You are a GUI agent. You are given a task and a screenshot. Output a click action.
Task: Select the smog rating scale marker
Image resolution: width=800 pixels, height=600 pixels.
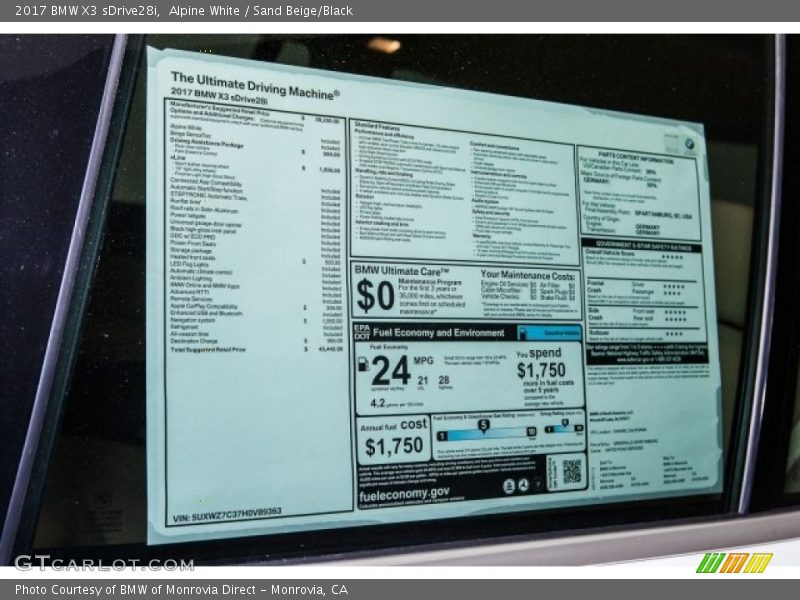[x=565, y=423]
